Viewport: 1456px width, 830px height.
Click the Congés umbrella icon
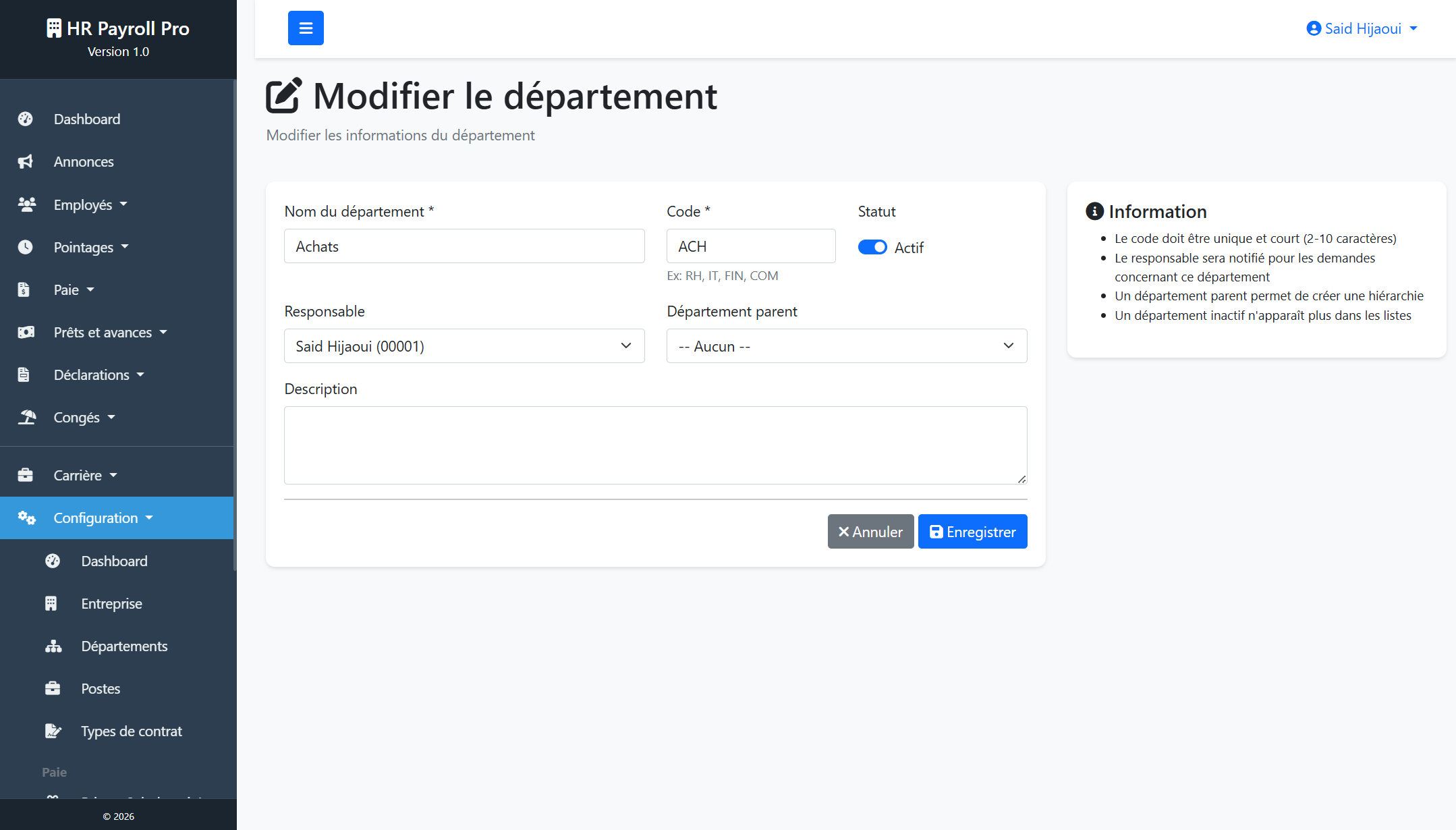coord(26,417)
